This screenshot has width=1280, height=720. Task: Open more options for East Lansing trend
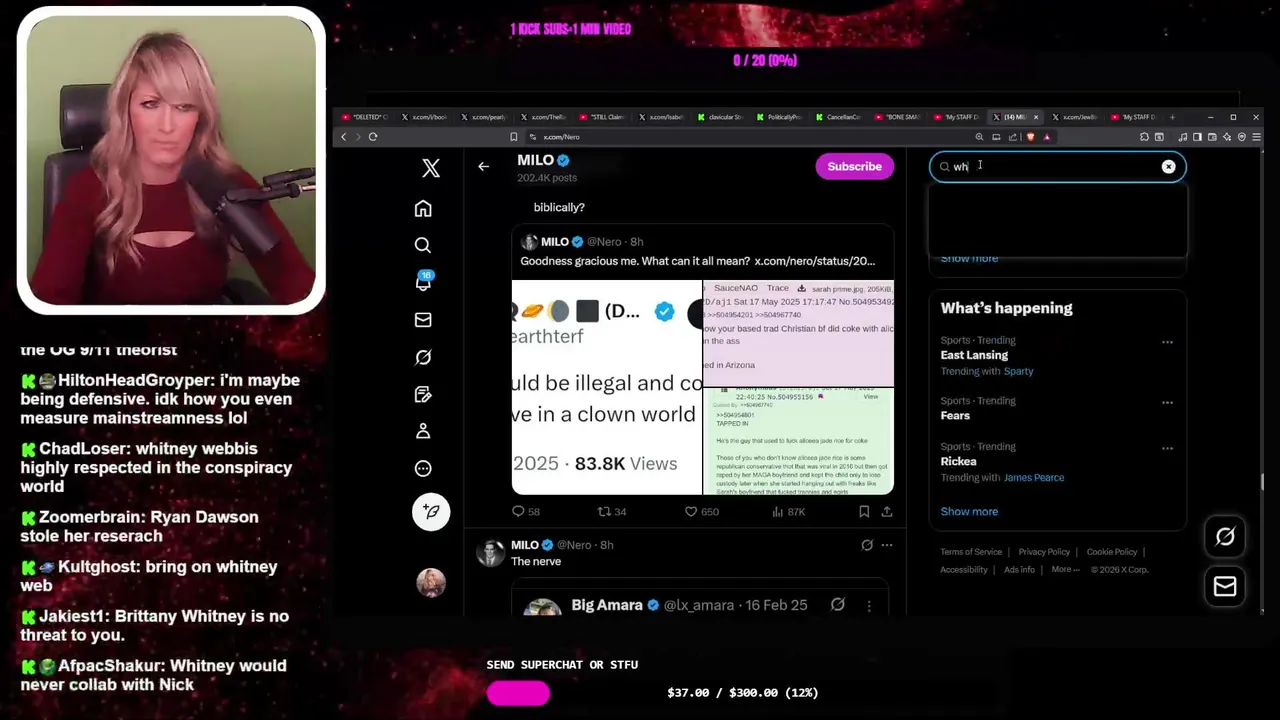point(1167,342)
